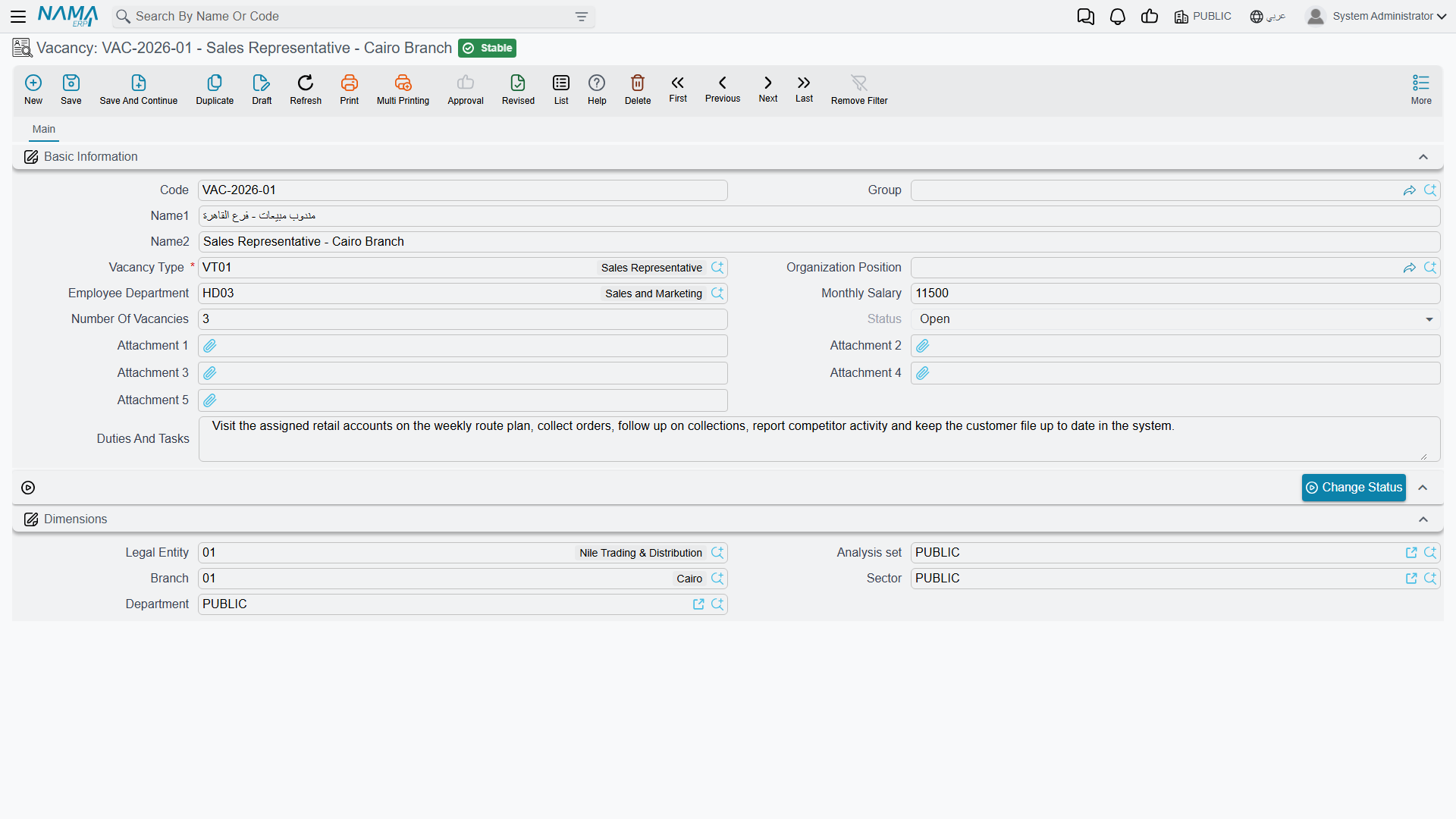Screen dimensions: 1456x819
Task: Open Analysis set in new window
Action: tap(1411, 553)
